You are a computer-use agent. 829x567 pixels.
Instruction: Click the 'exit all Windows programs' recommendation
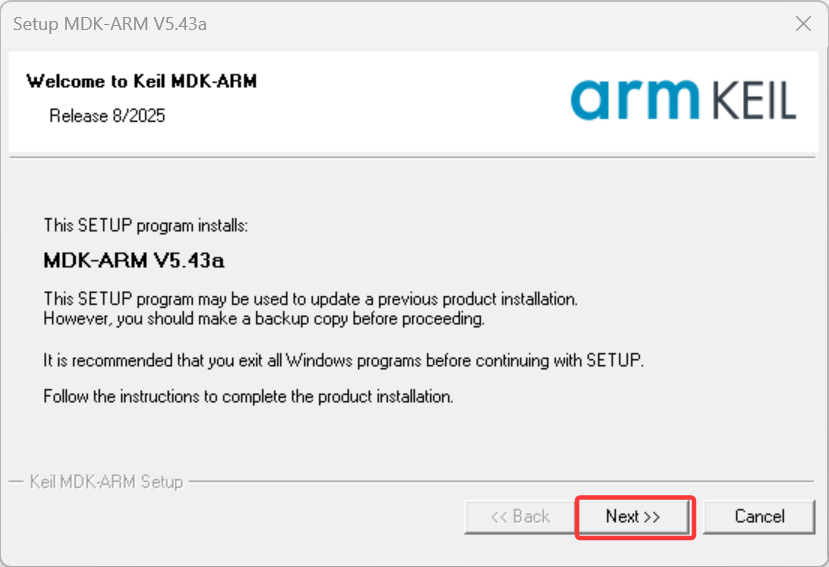click(x=344, y=361)
